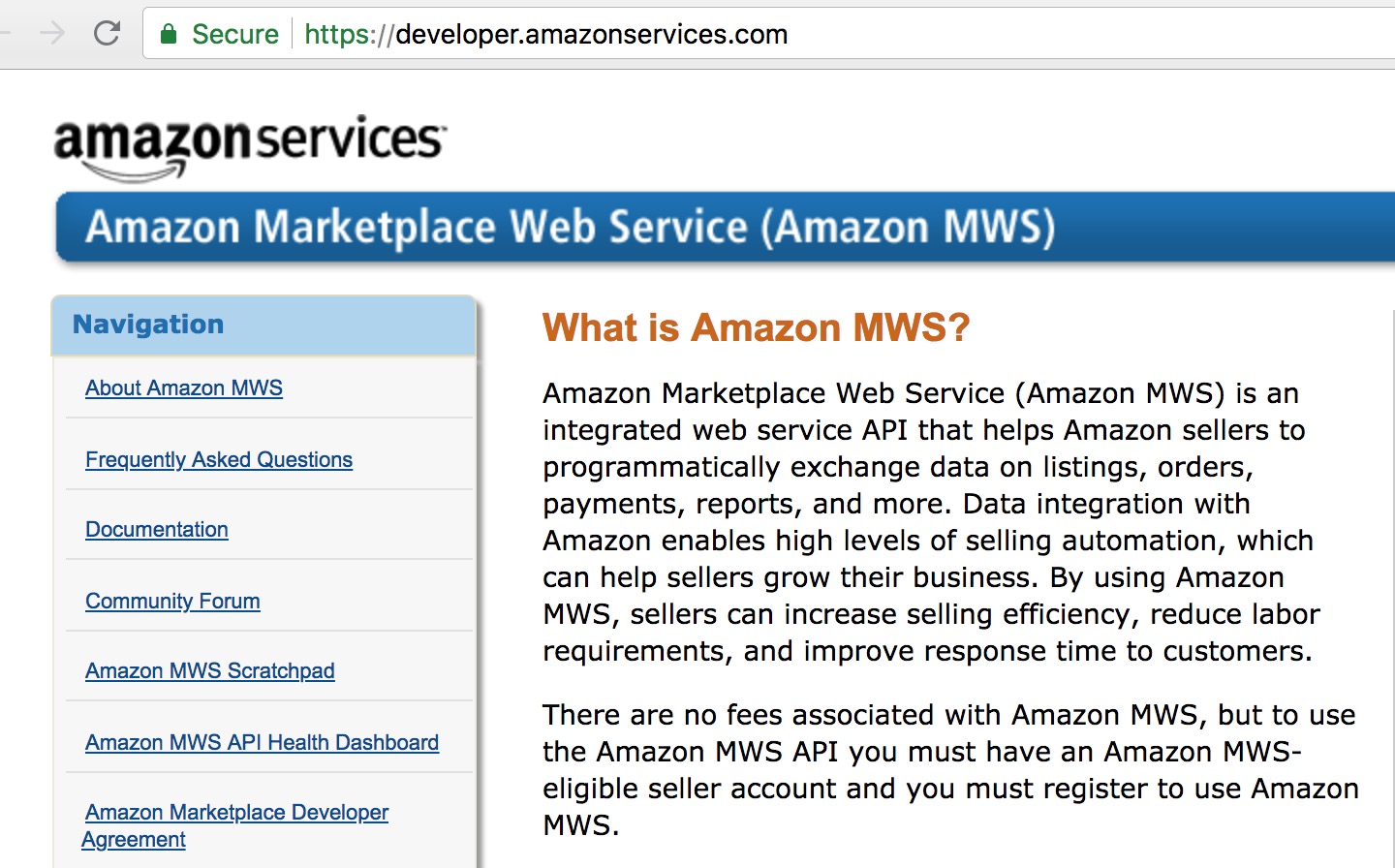Click the green "Secure" label in address bar
Viewport: 1395px width, 868px height.
coord(234,35)
